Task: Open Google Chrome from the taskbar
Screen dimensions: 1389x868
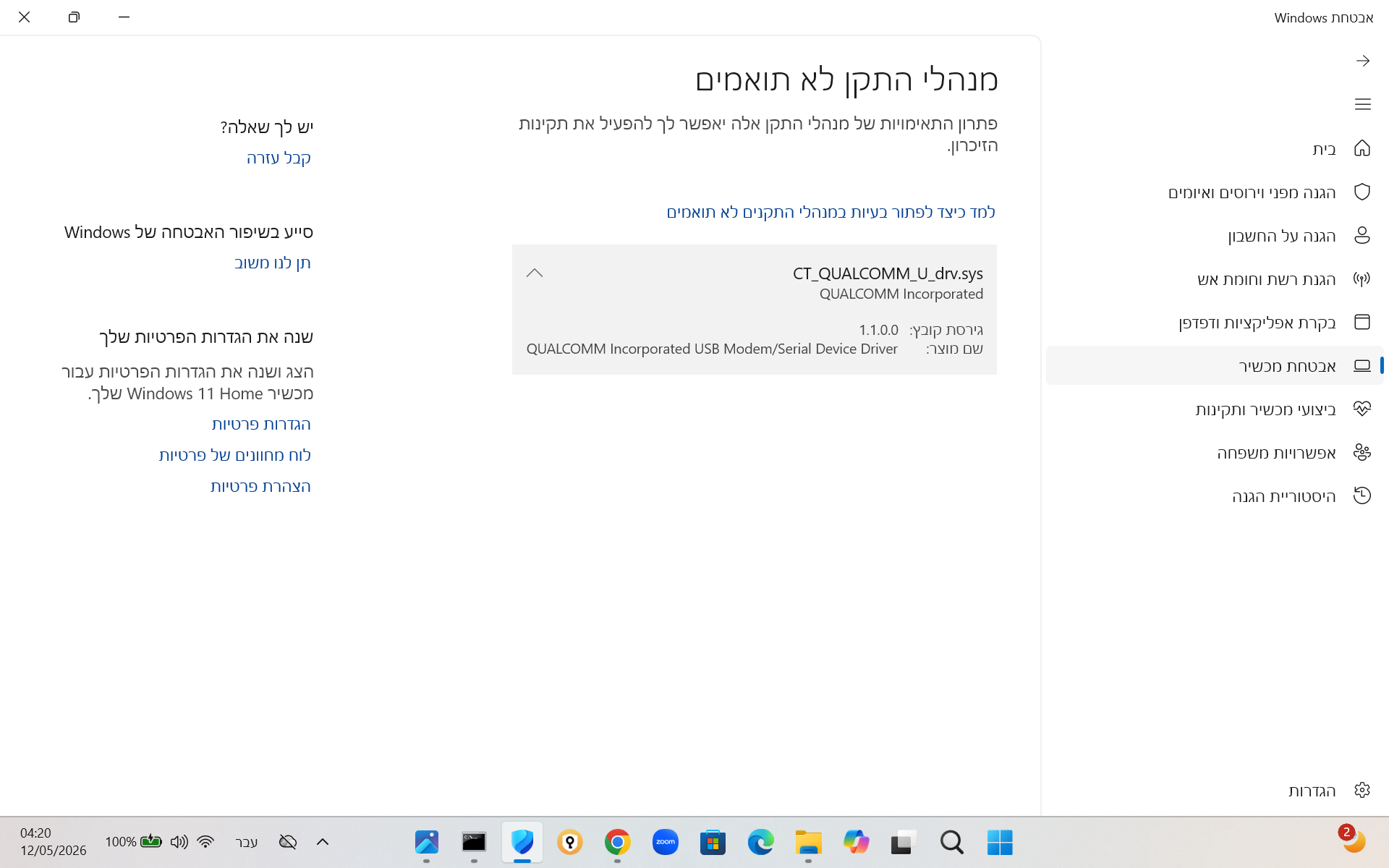Action: (x=617, y=842)
